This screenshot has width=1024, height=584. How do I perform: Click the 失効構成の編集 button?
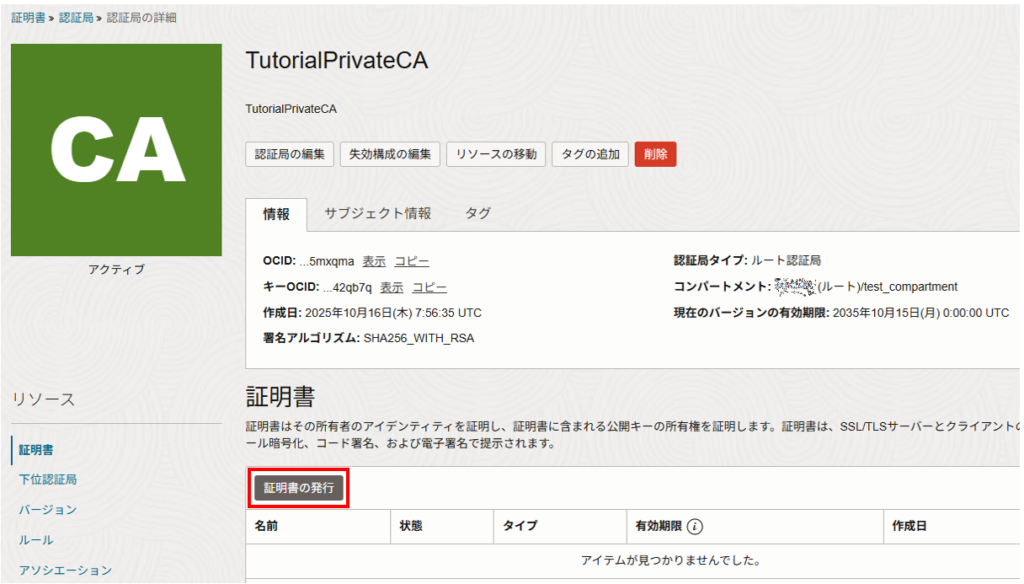click(x=390, y=155)
